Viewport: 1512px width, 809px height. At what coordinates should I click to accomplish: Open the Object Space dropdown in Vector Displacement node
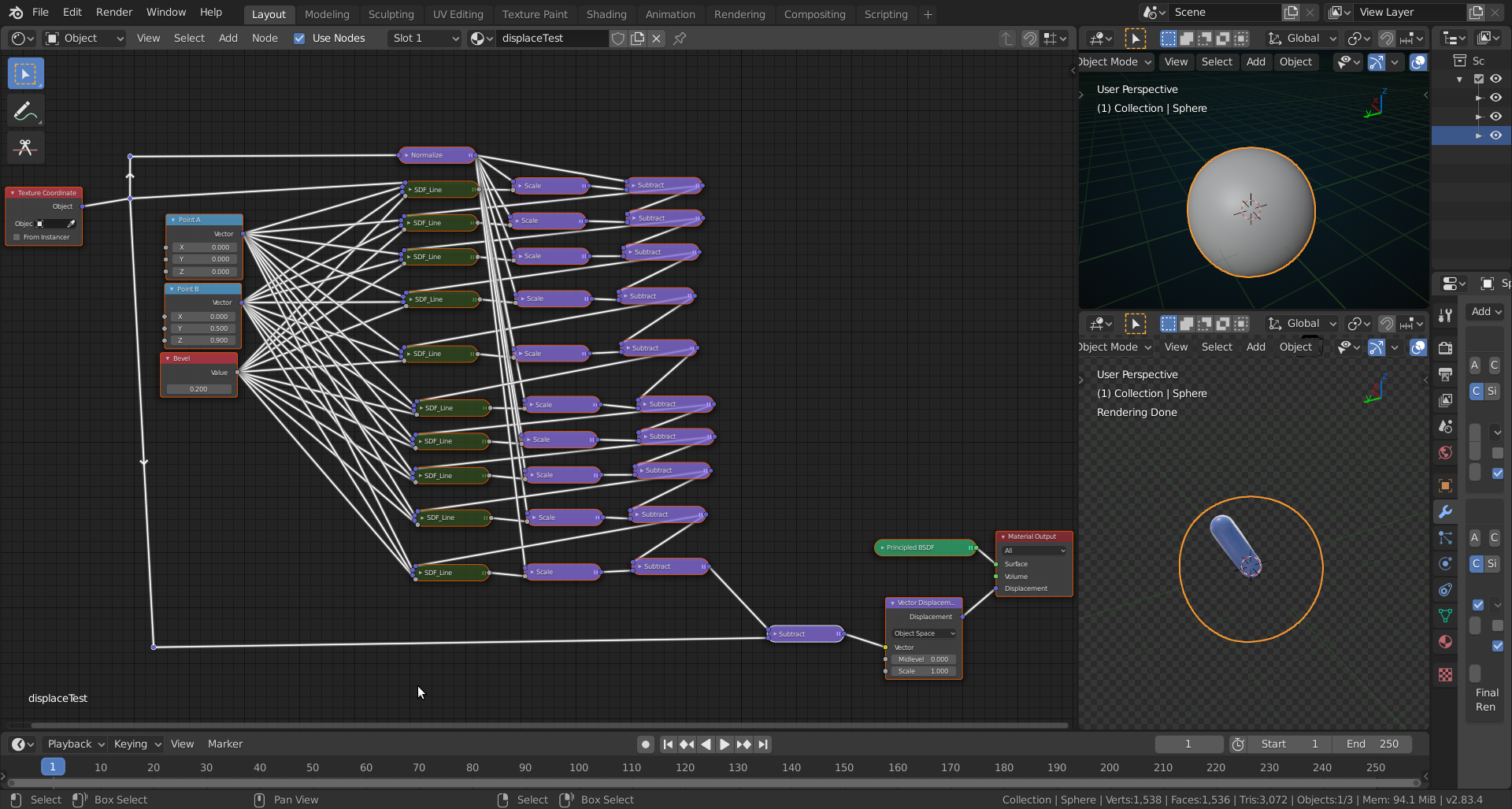[923, 633]
